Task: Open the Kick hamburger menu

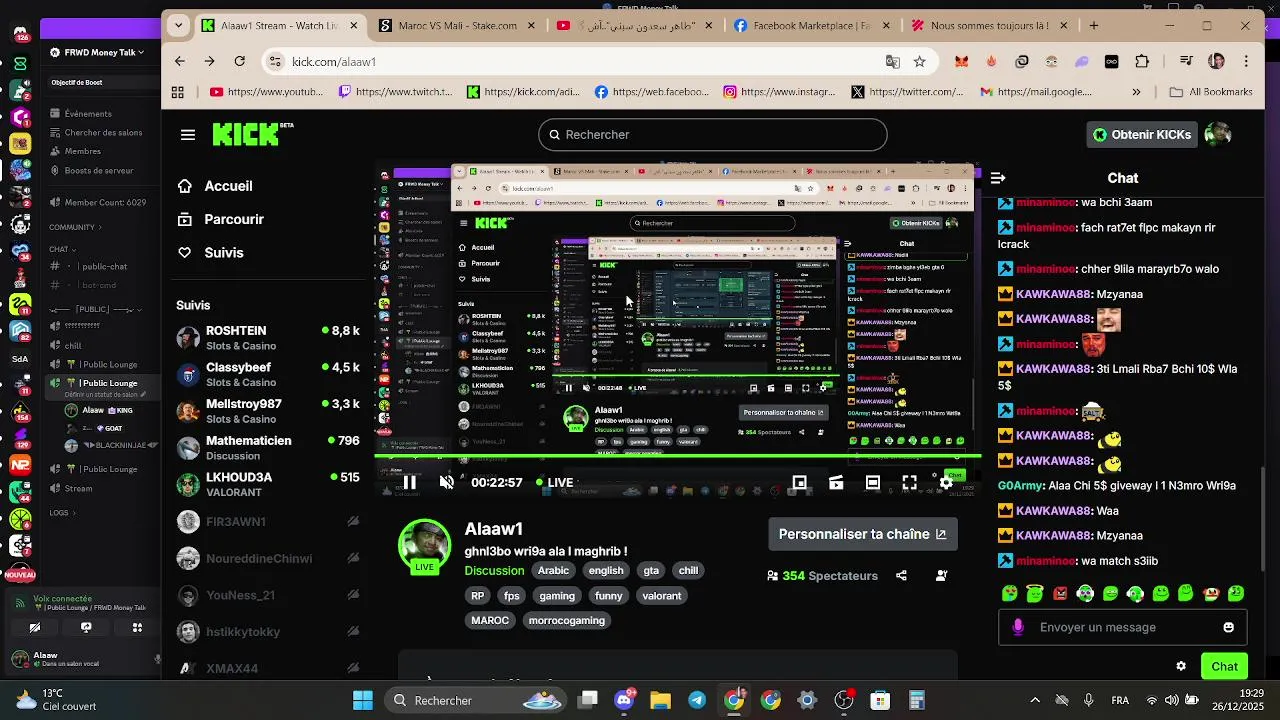Action: click(188, 134)
